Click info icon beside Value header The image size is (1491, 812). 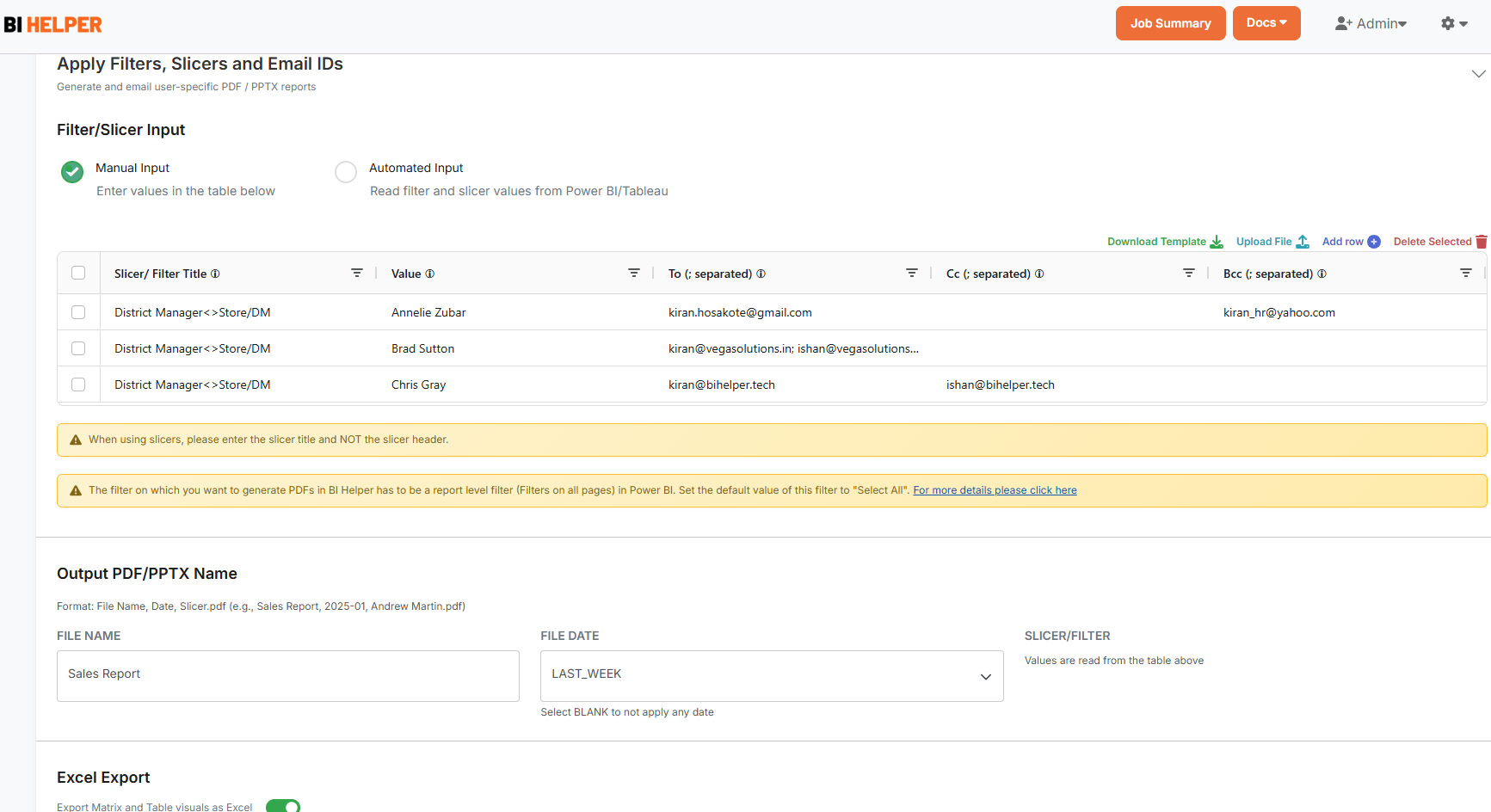(430, 274)
